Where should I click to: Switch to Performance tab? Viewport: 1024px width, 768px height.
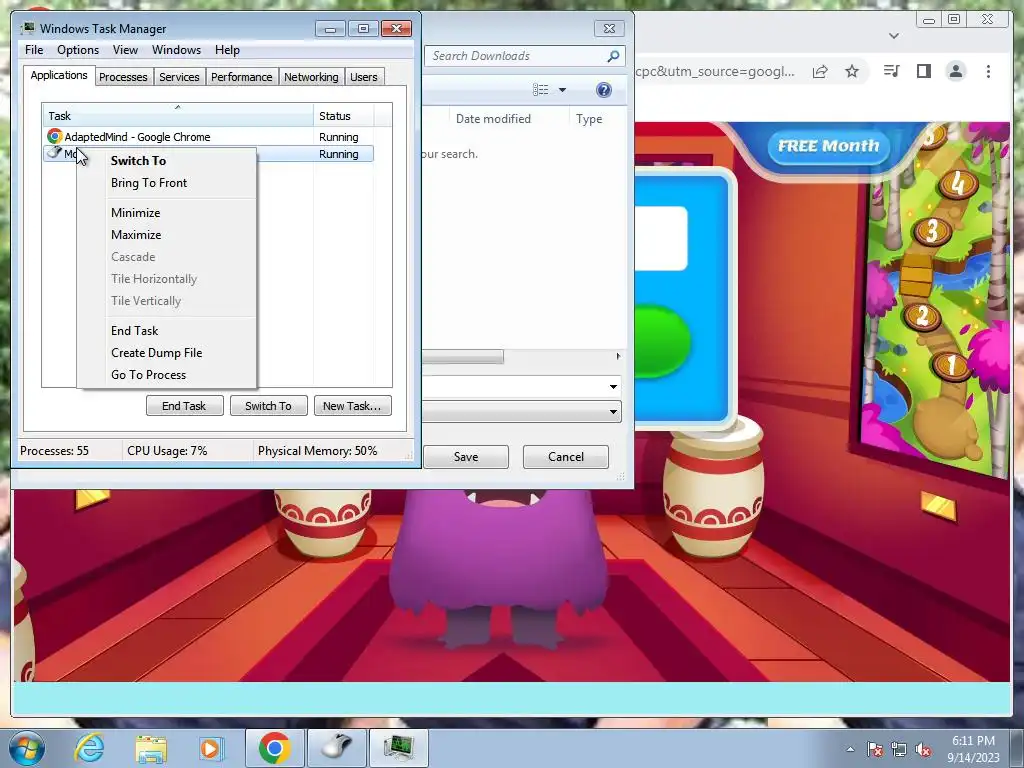coord(242,77)
